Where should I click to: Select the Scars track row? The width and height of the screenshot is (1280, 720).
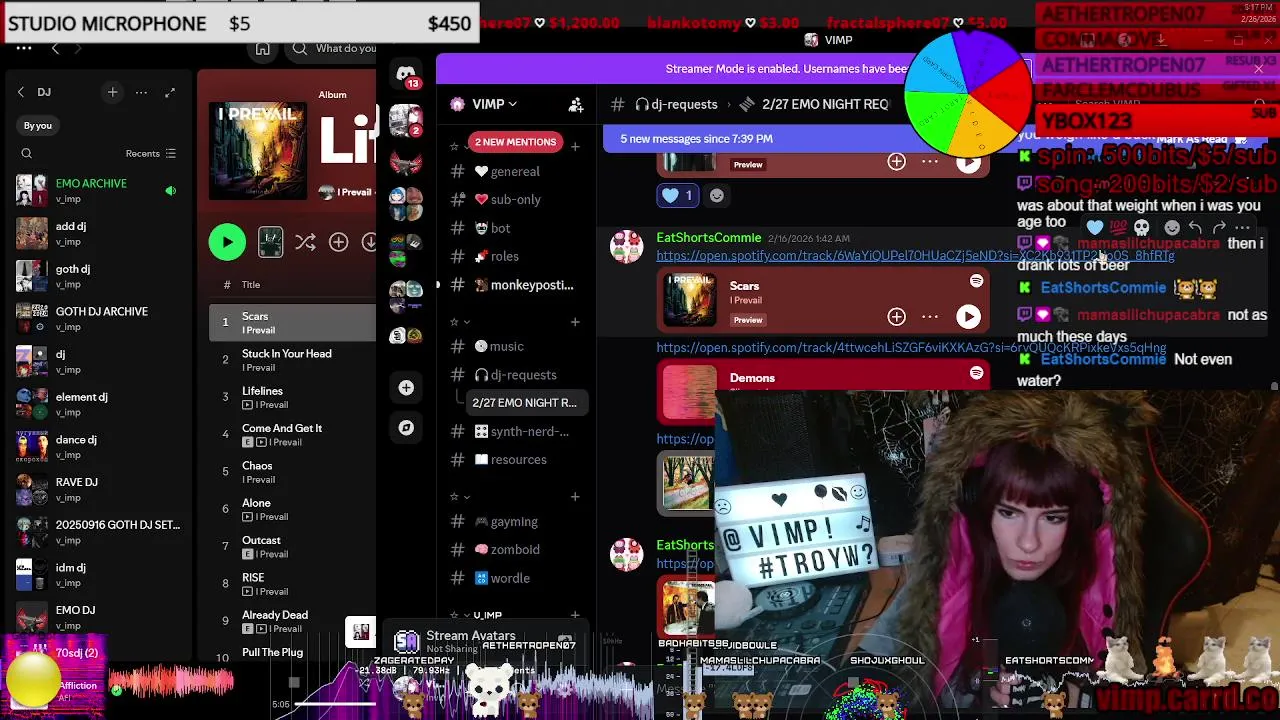pyautogui.click(x=292, y=323)
